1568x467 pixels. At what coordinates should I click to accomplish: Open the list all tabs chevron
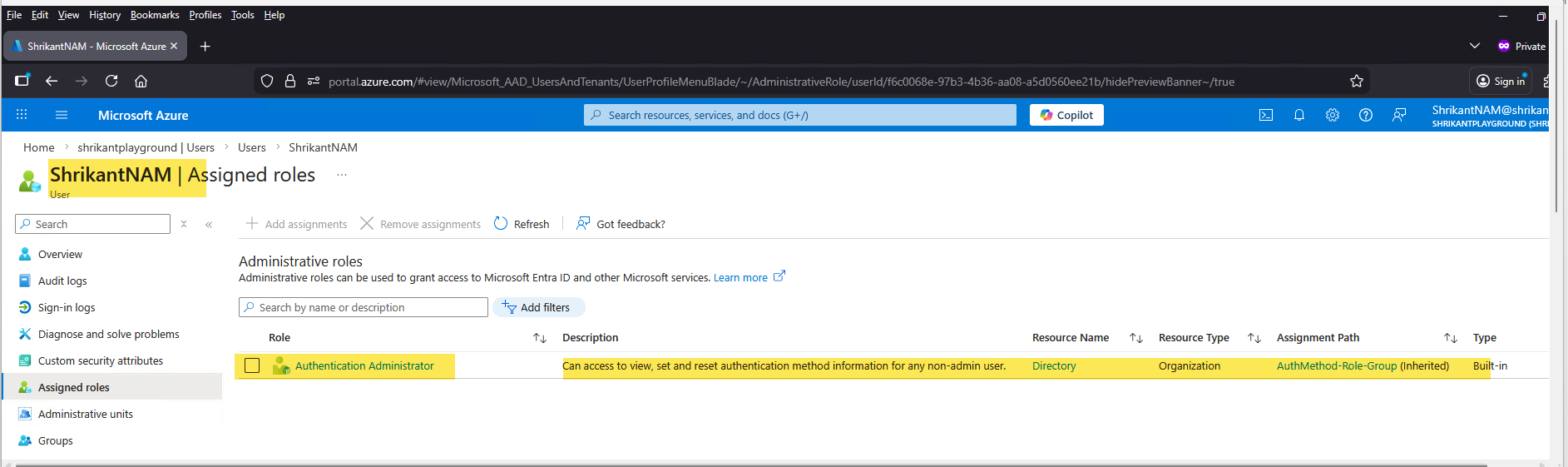pos(1475,46)
